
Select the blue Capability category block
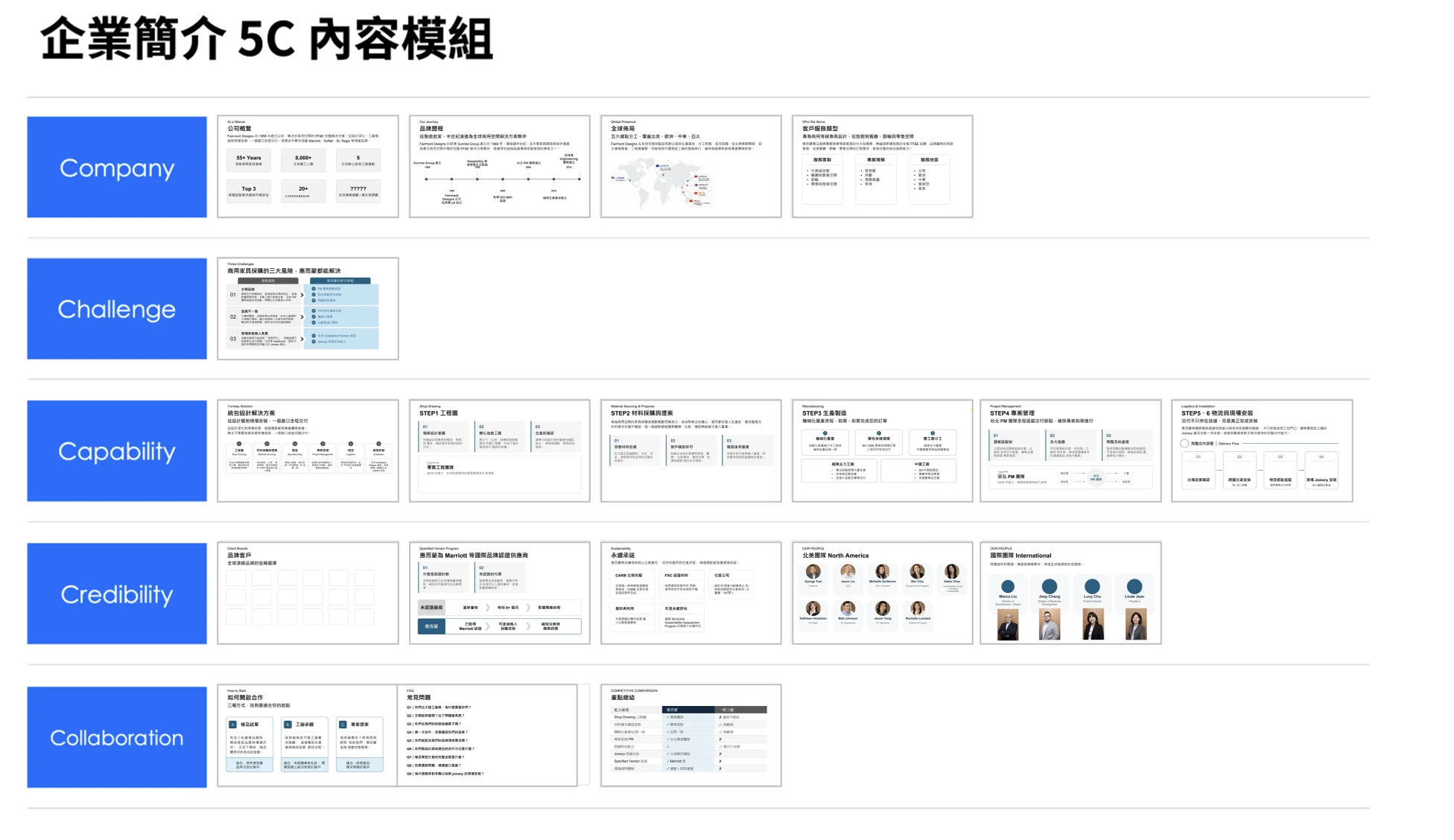tap(117, 451)
